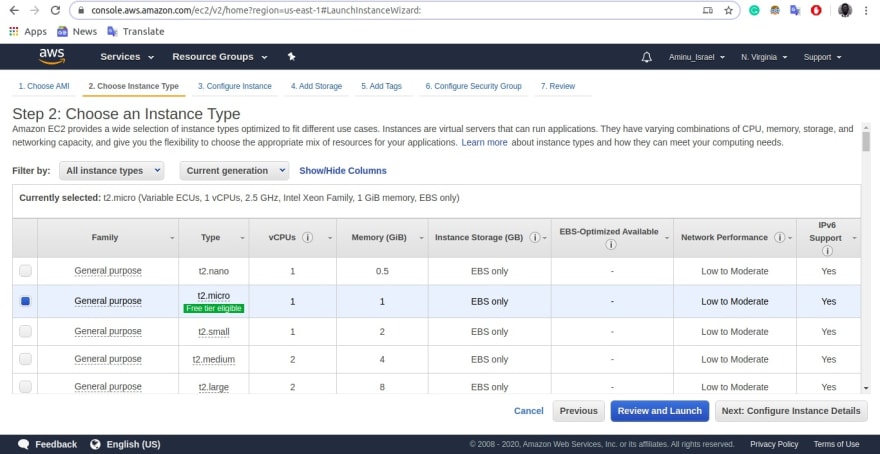Image resolution: width=880 pixels, height=454 pixels.
Task: Open the Privacy Policy footer link
Action: (774, 444)
